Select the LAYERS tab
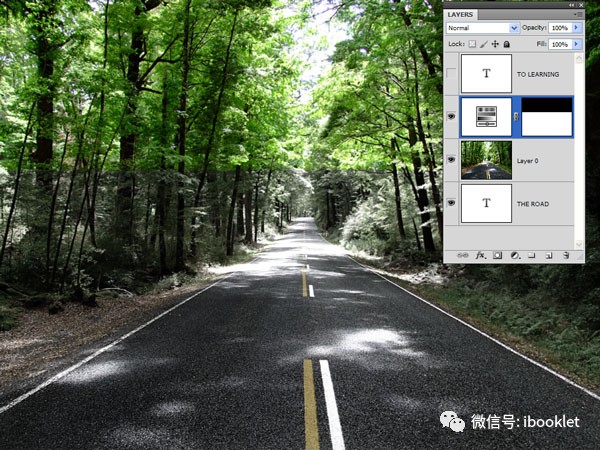This screenshot has width=600, height=450. 460,15
